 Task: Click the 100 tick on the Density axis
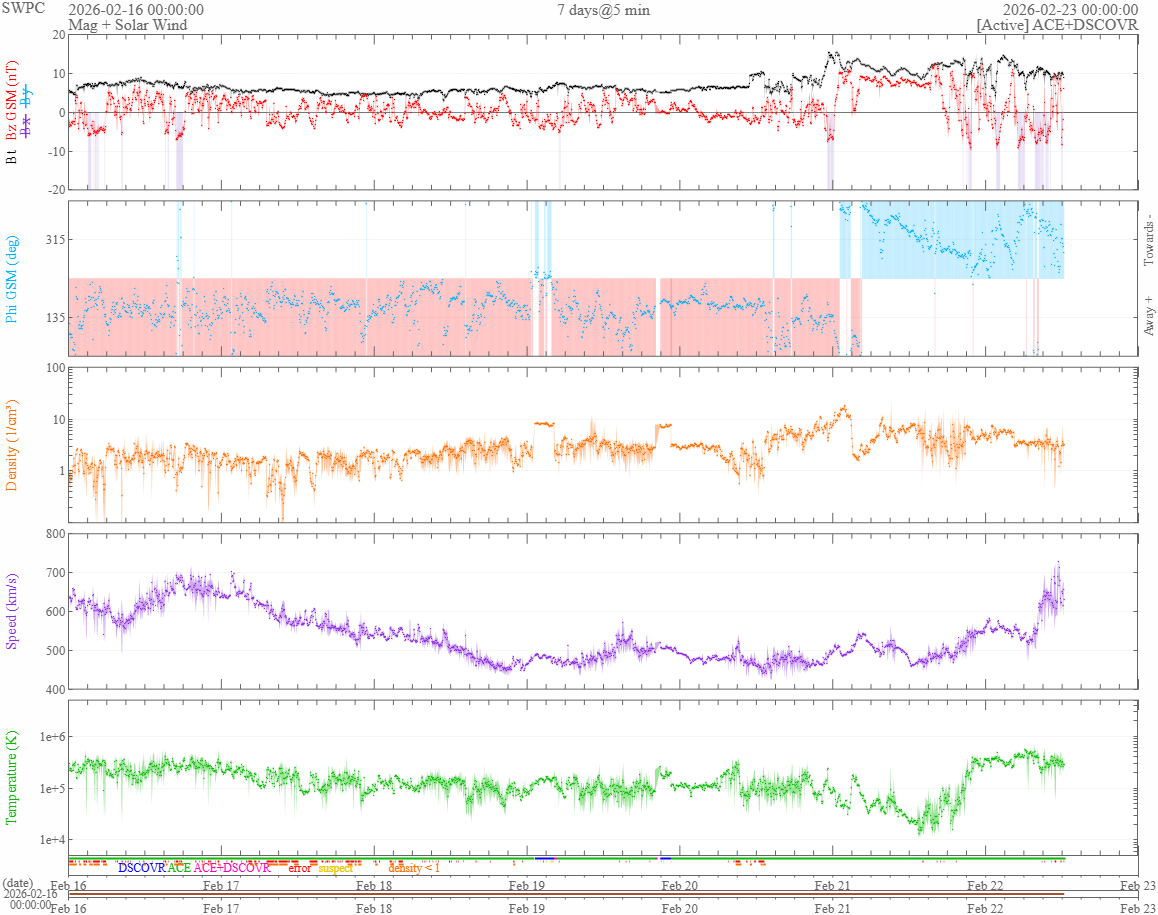(55, 368)
